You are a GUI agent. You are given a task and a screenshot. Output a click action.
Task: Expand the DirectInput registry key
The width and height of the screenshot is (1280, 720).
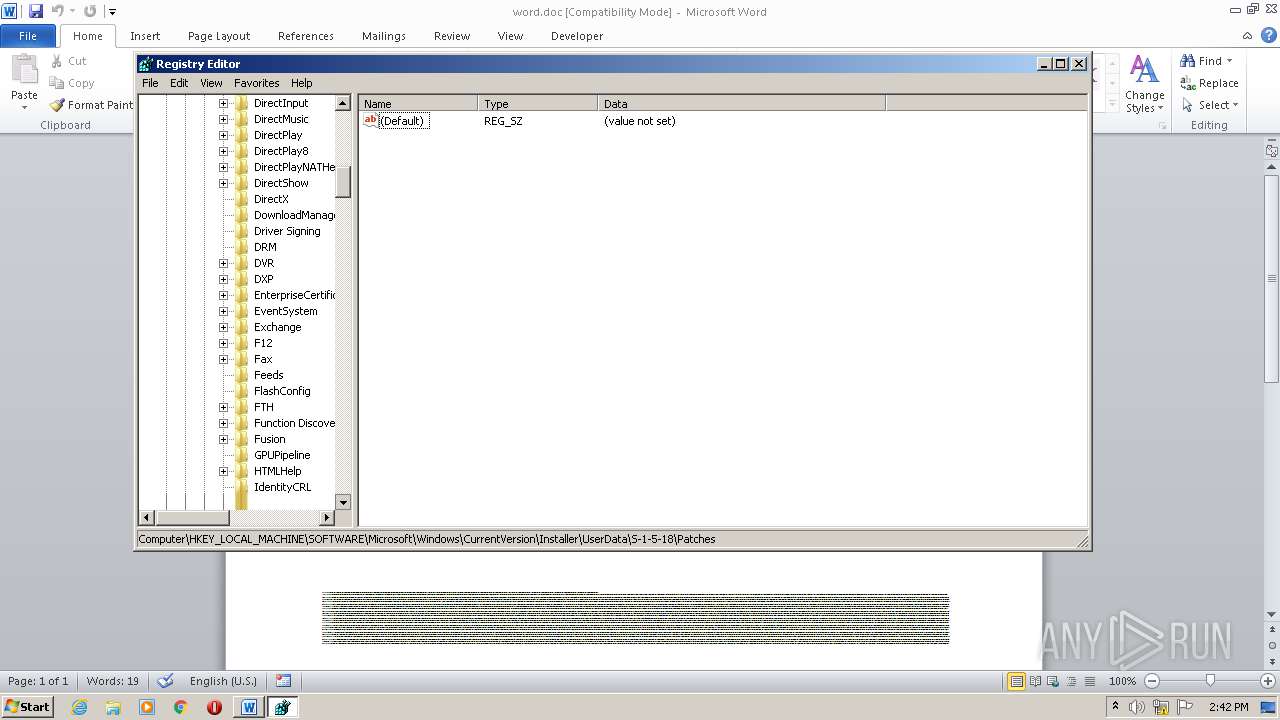(x=224, y=103)
